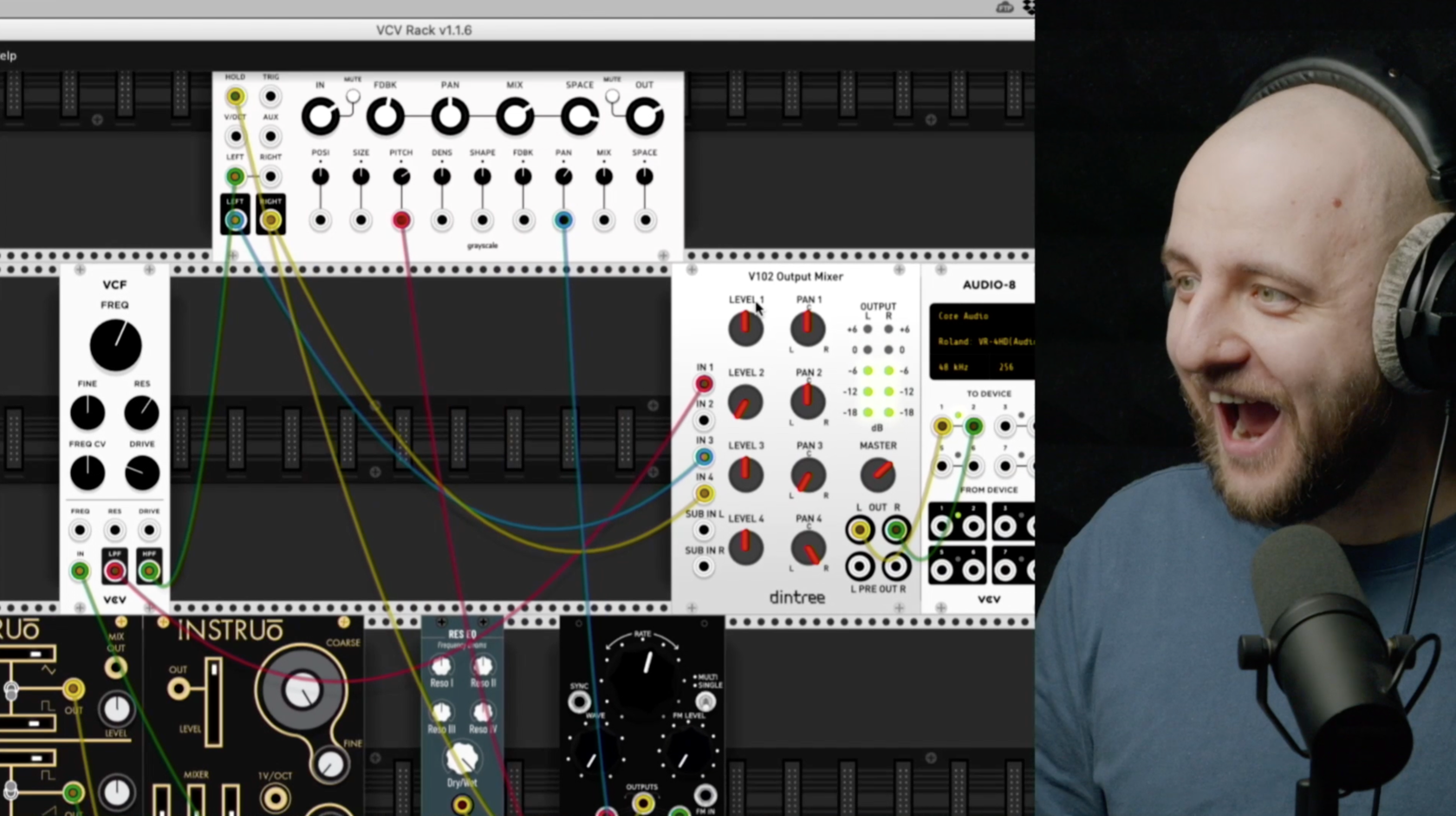1456x816 pixels.
Task: Click the VCF RES knob
Action: (141, 413)
